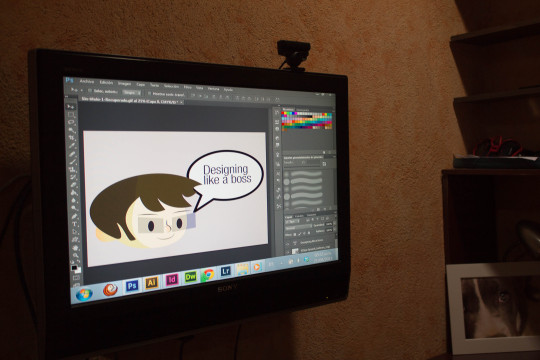Enable Mostrar contr. transf. checkbox
Screen dimensions: 540x360
point(149,93)
